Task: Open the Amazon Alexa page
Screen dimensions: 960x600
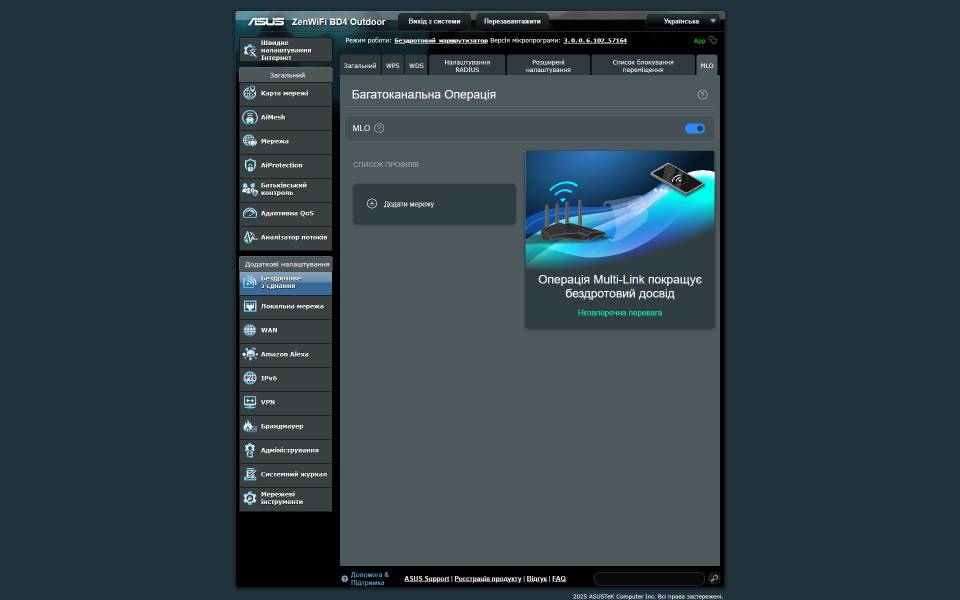Action: [x=285, y=354]
